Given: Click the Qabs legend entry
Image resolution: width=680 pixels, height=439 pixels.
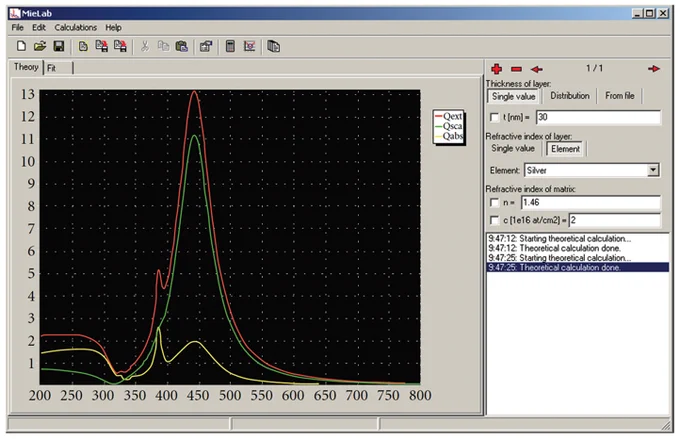Looking at the screenshot, I should [x=449, y=136].
